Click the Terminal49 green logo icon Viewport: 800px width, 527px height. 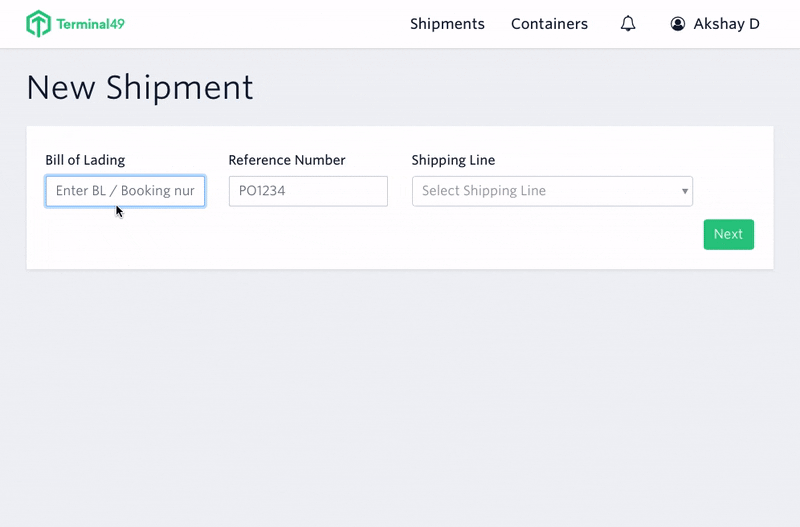coord(38,24)
